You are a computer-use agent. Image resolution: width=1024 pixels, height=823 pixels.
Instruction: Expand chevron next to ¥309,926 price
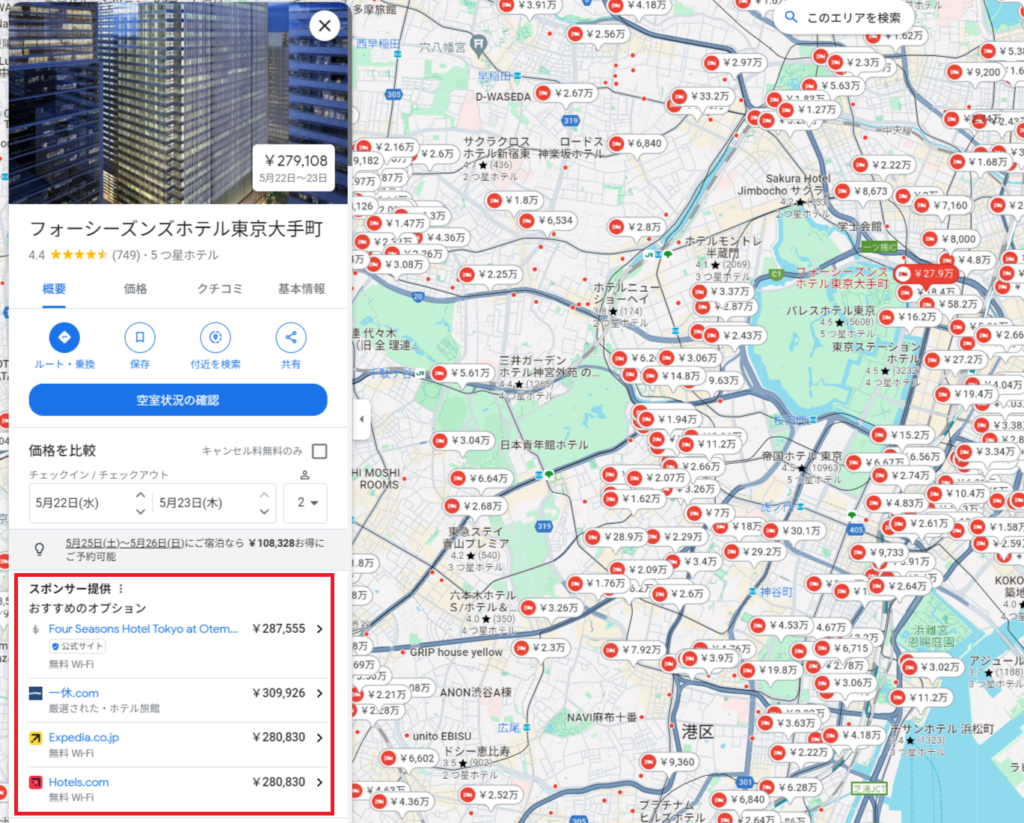[x=320, y=693]
